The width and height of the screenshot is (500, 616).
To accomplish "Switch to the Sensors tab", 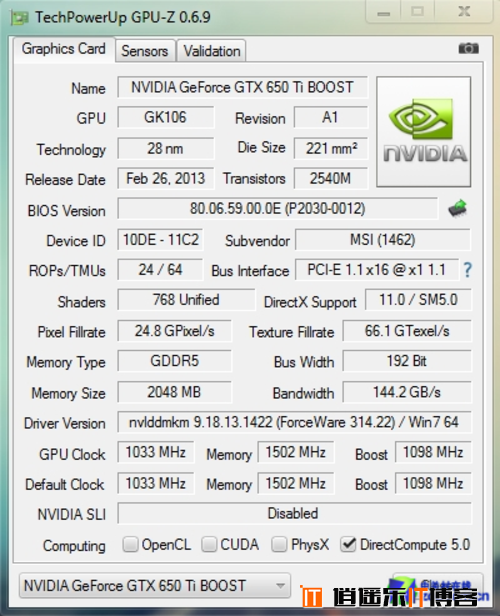I will tap(145, 51).
